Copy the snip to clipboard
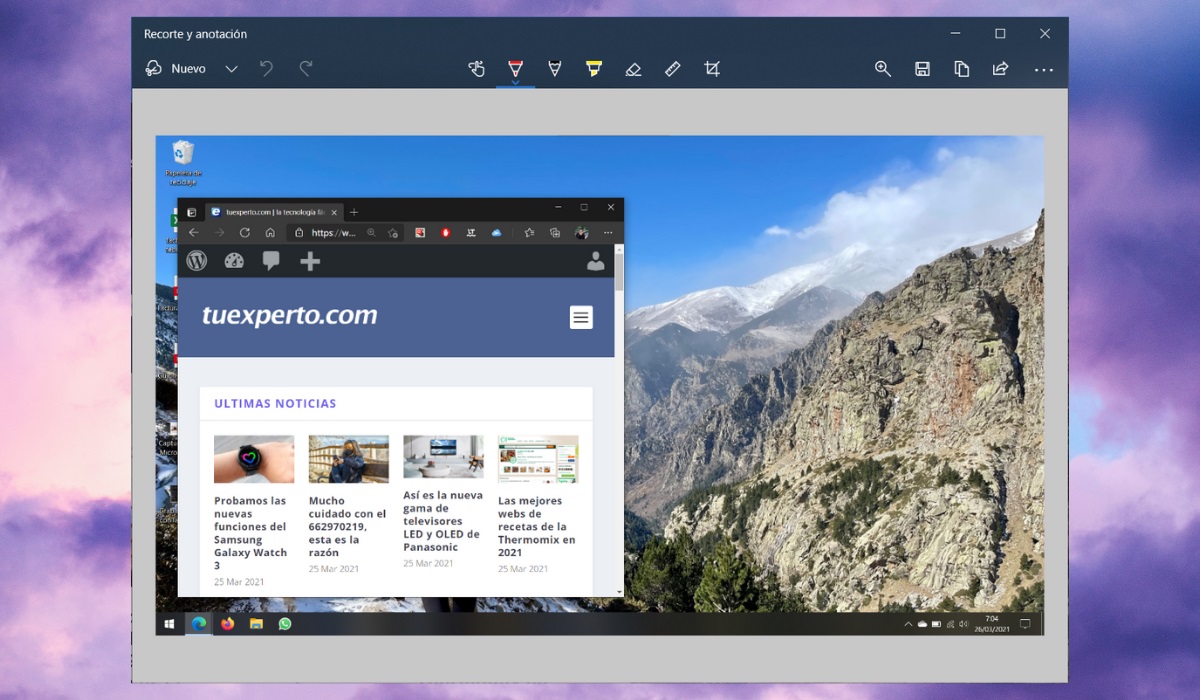The image size is (1200, 700). click(961, 69)
